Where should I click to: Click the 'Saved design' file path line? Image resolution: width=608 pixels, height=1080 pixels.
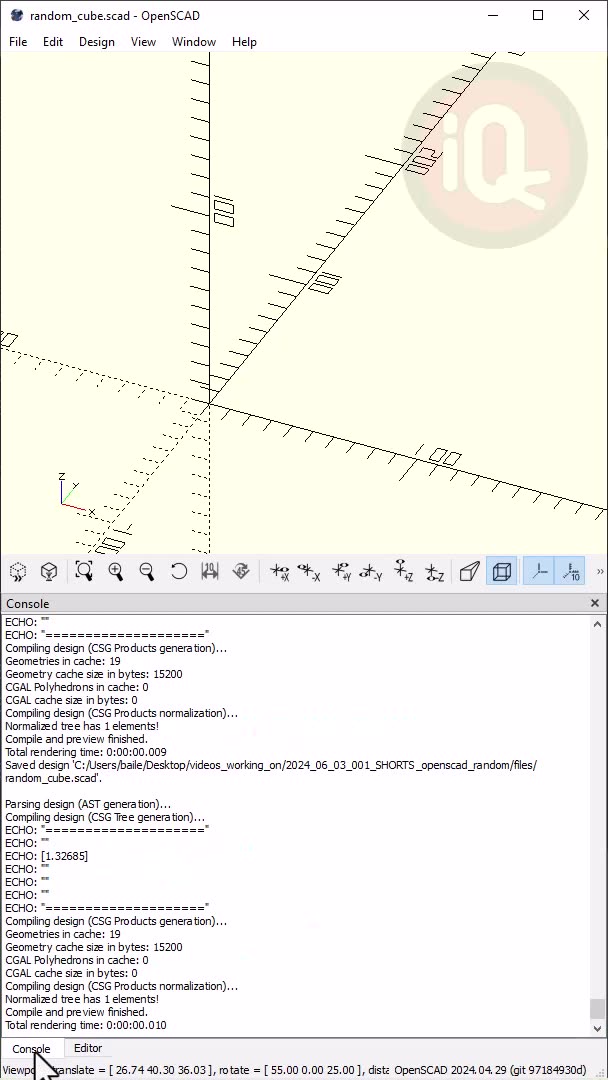tap(271, 772)
